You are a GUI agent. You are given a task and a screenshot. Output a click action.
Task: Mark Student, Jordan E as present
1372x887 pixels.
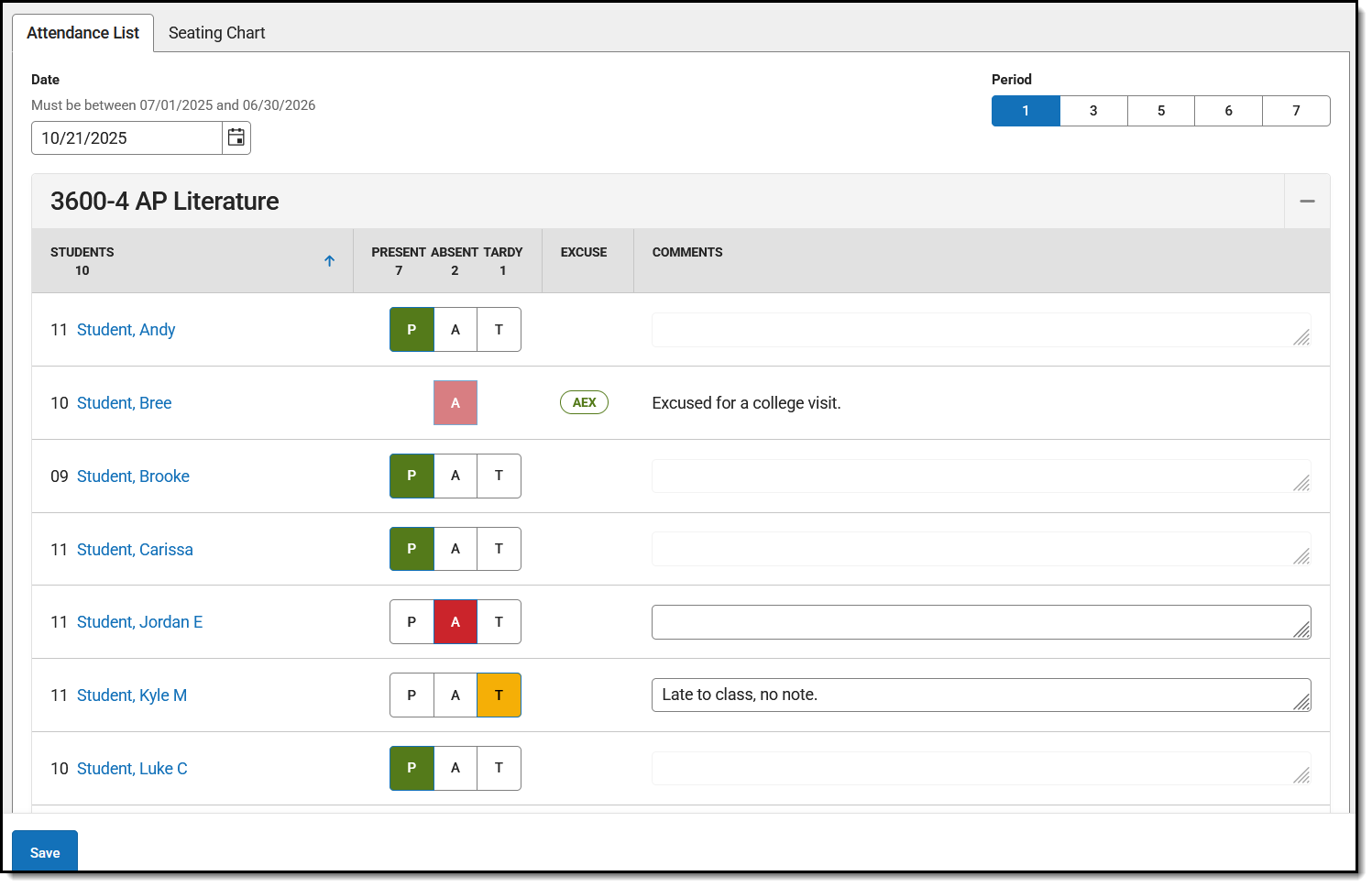412,621
